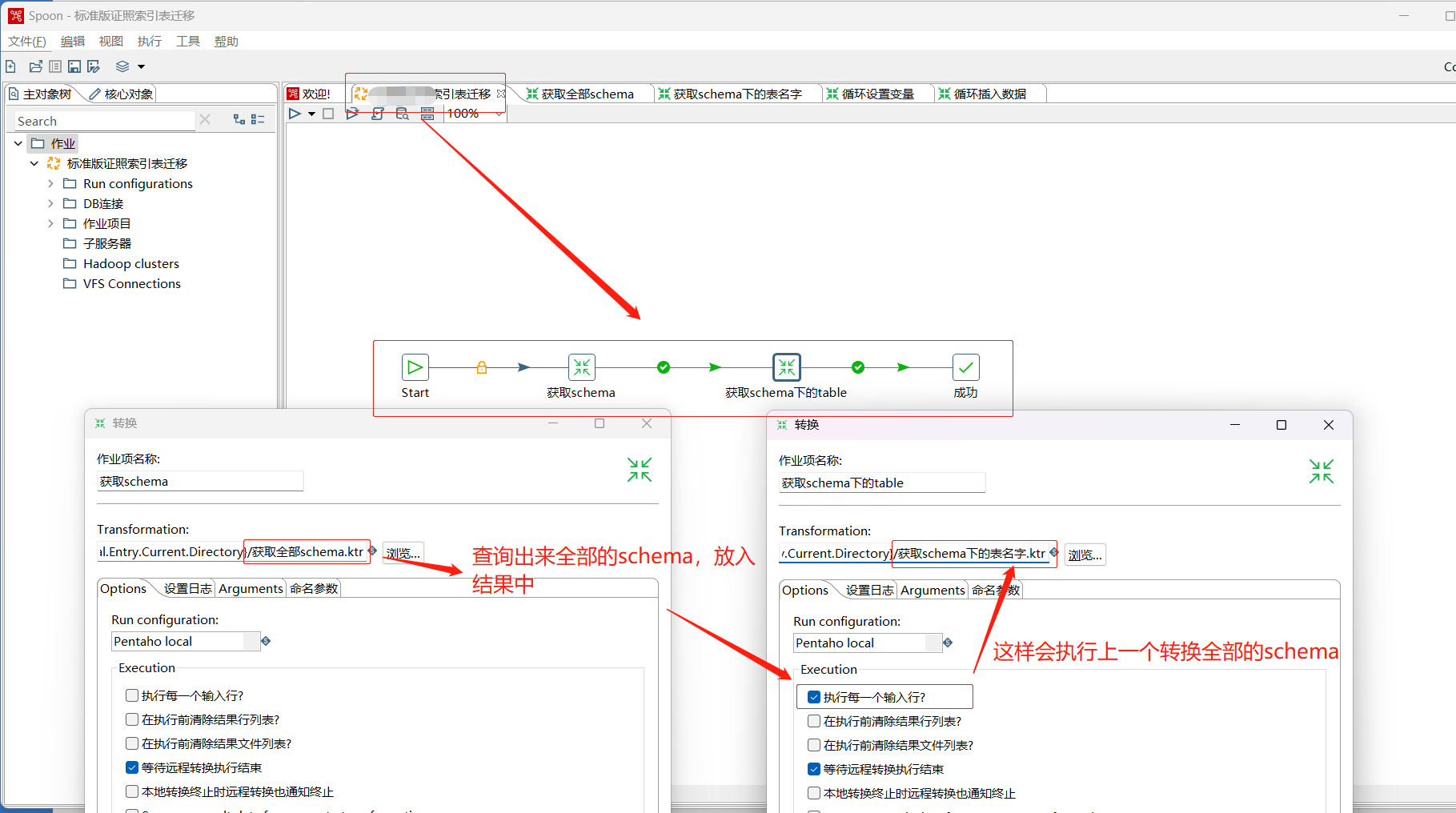Viewport: 1456px width, 813px height.
Task: Expand the Run configurations folder
Action: click(x=50, y=183)
